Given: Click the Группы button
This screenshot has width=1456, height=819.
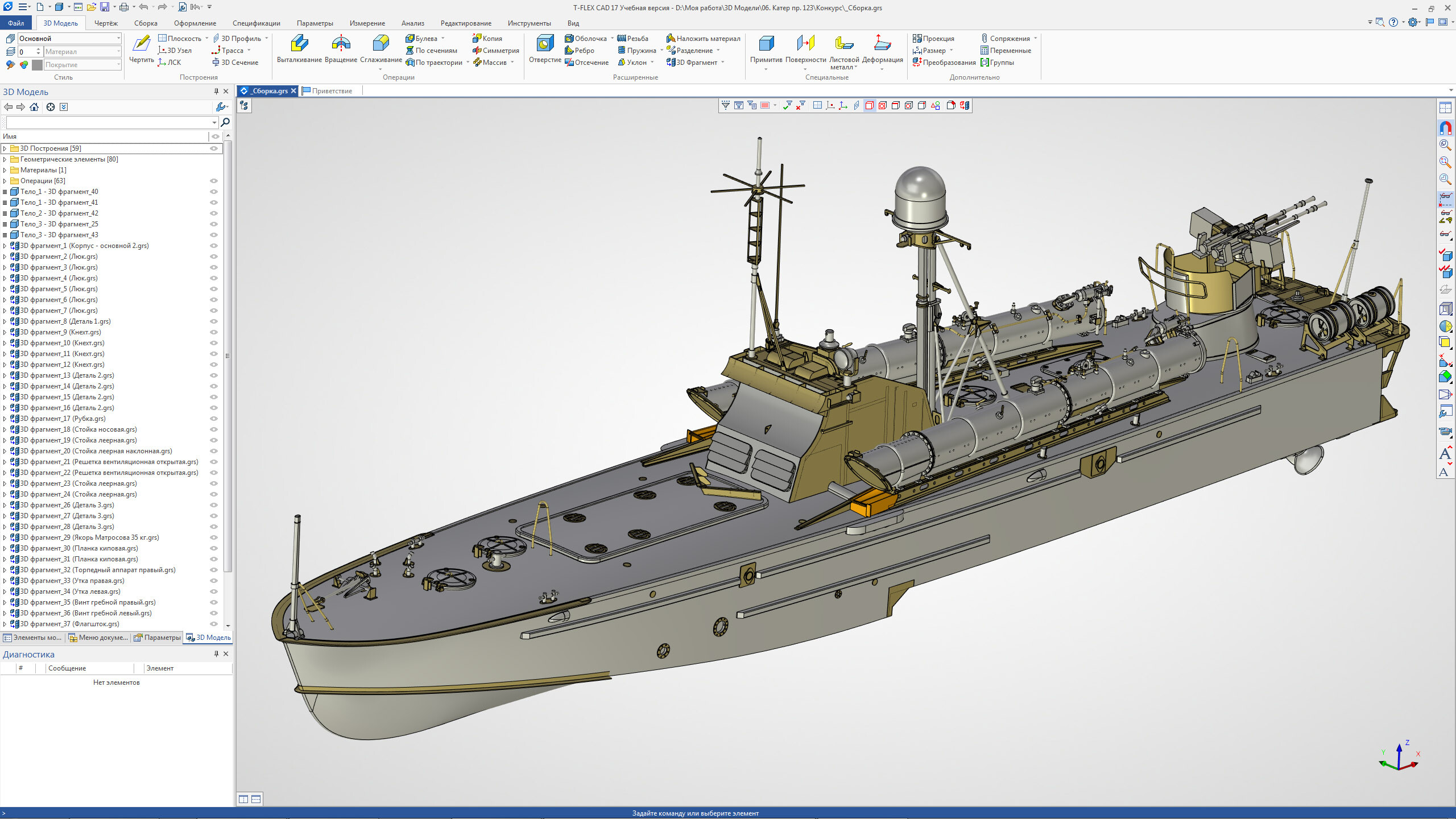Looking at the screenshot, I should pos(997,63).
